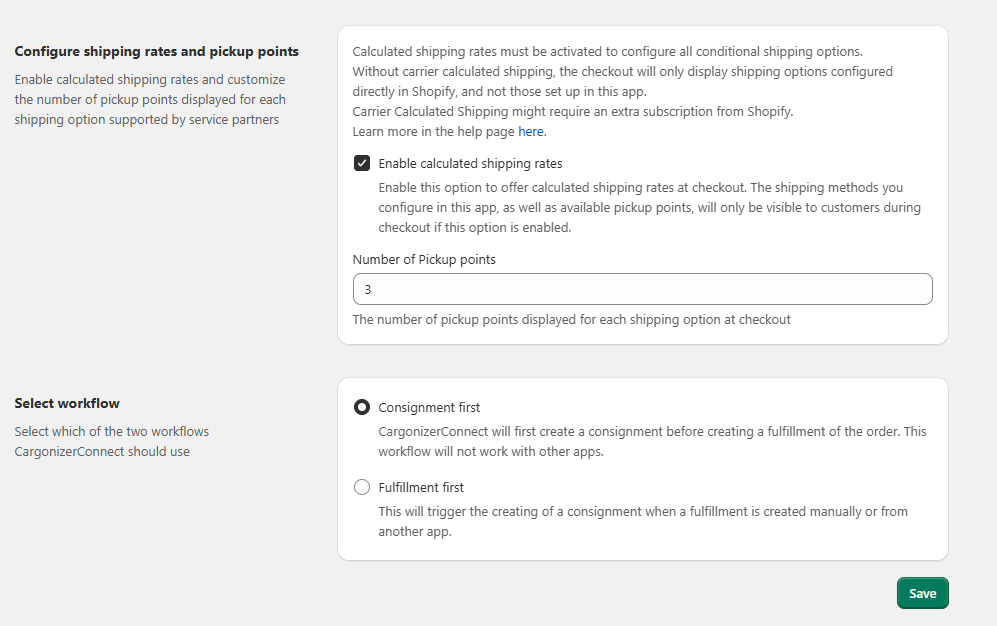
Task: Click the description under Configure shipping rates heading
Action: tap(150, 99)
